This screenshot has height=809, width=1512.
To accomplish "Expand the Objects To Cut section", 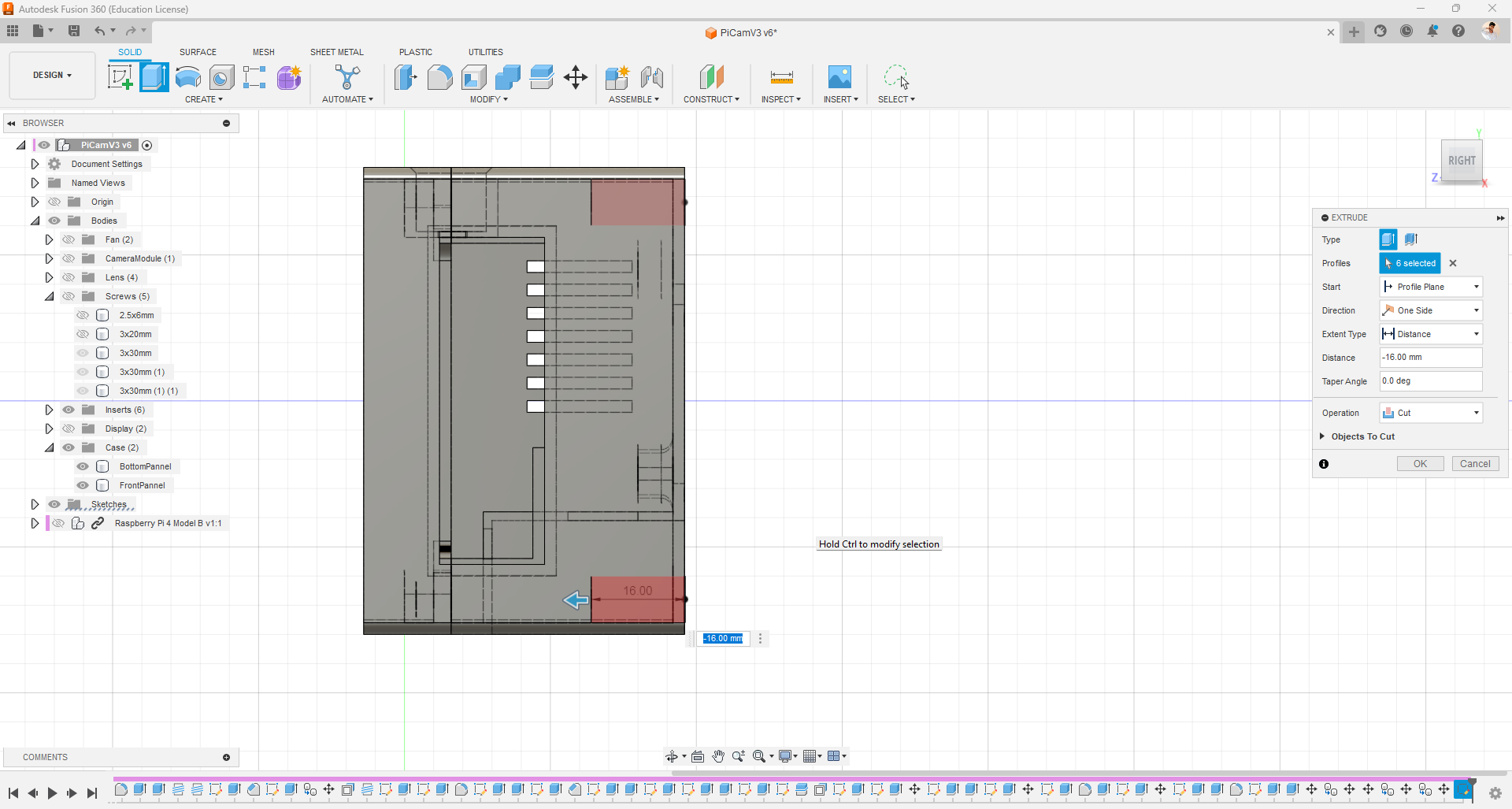I will [1323, 436].
